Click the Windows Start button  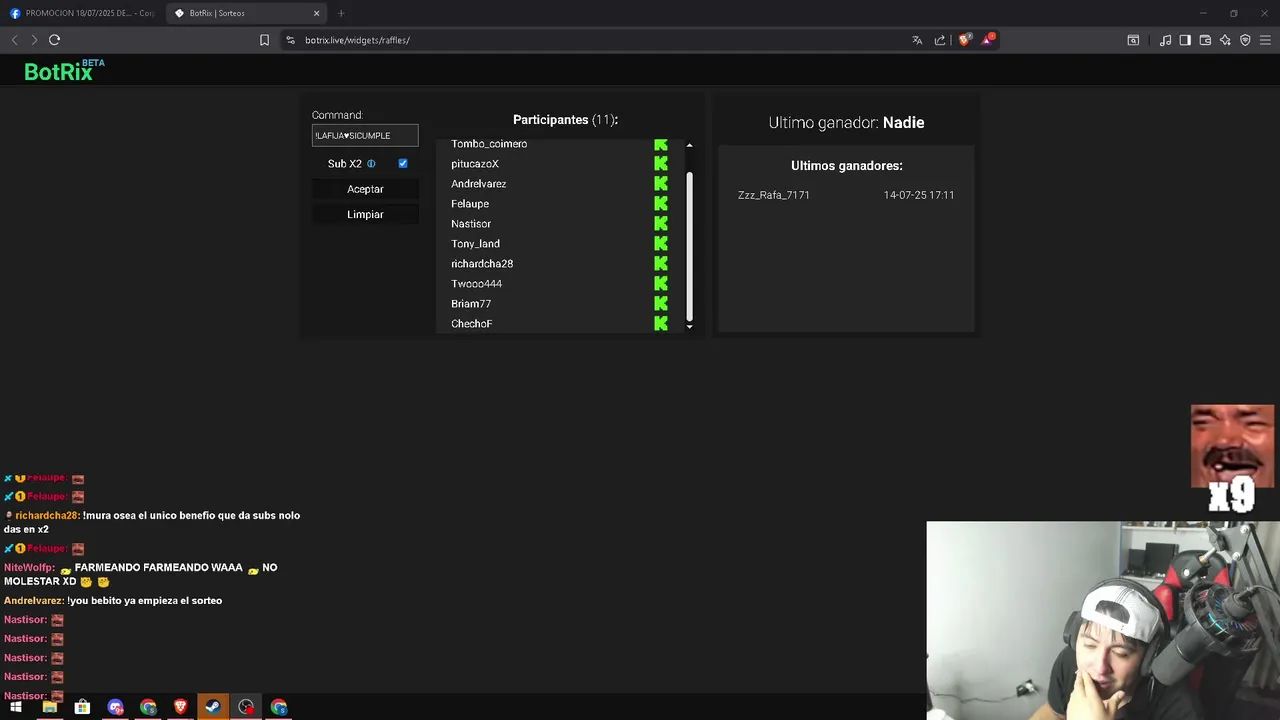pos(16,707)
